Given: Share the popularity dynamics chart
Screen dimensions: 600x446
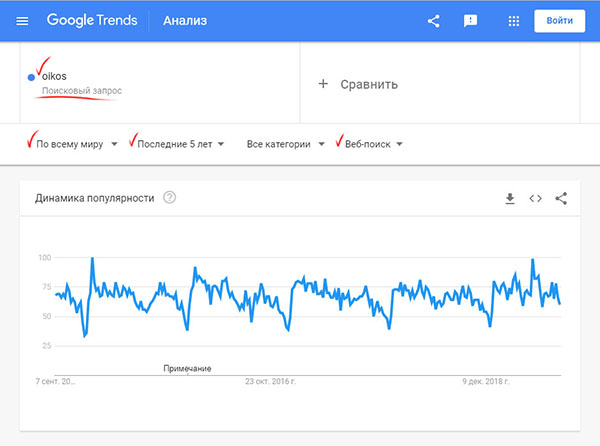Looking at the screenshot, I should point(561,198).
